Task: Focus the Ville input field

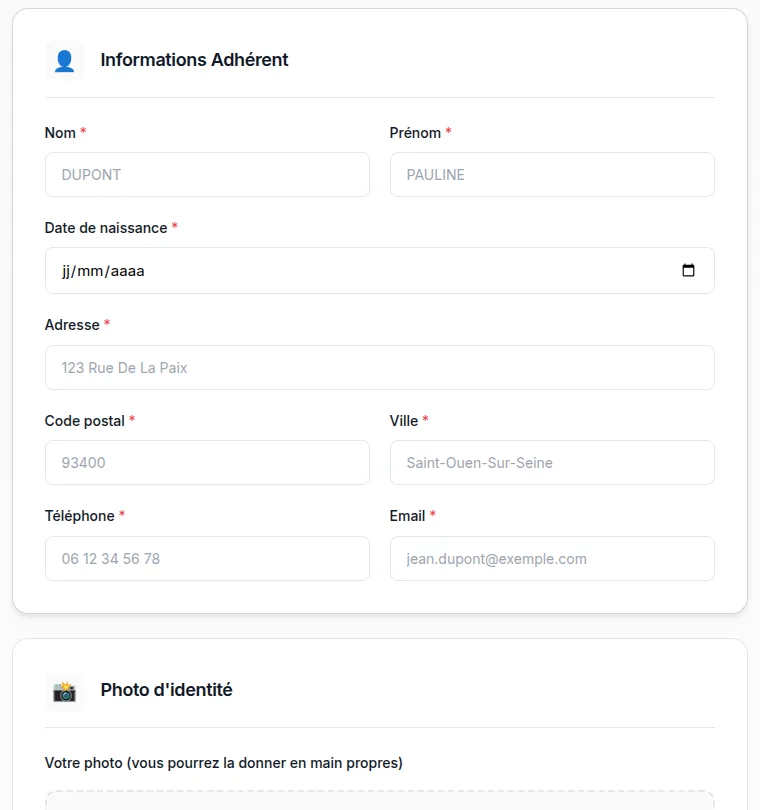Action: [x=552, y=463]
